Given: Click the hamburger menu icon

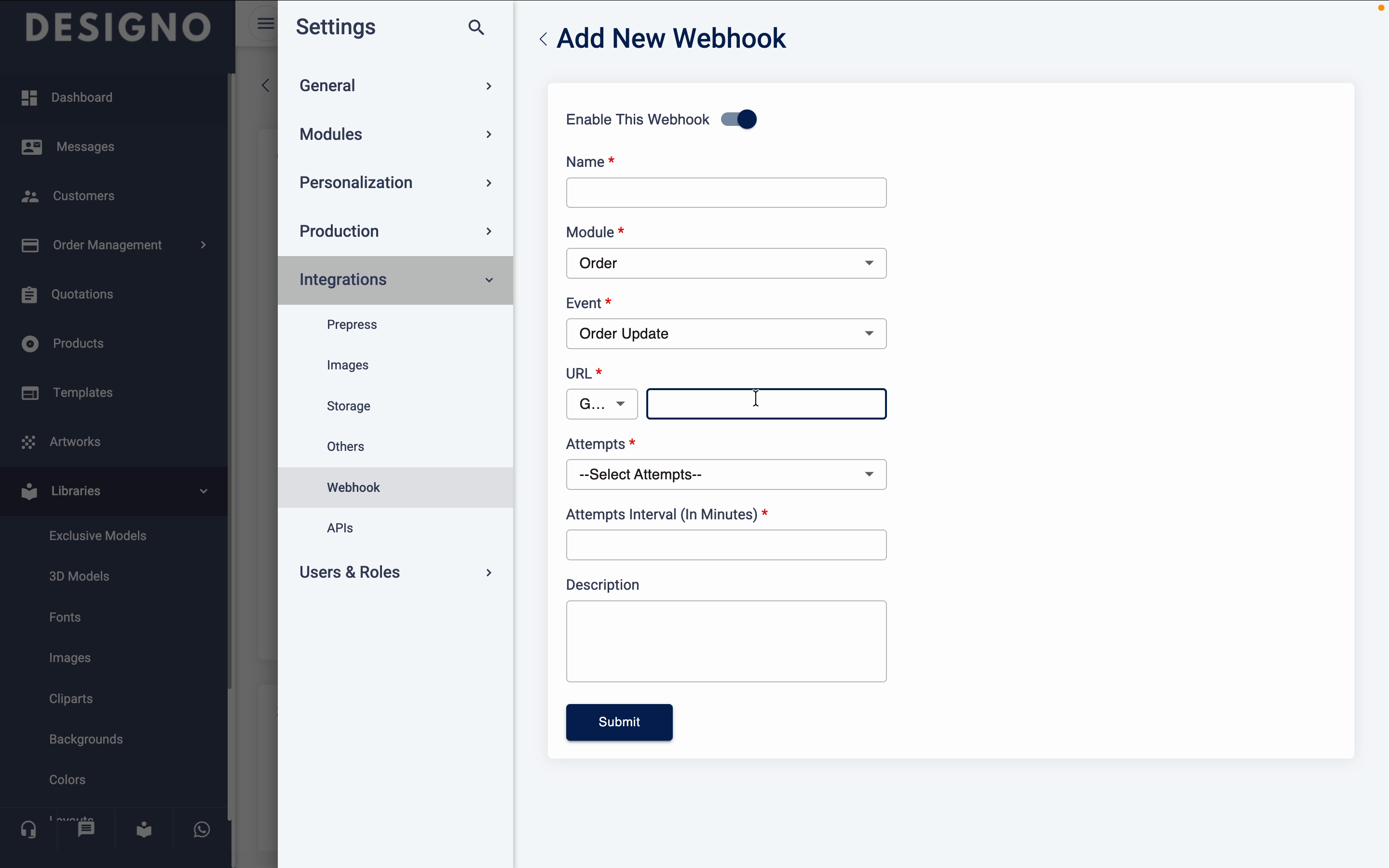Looking at the screenshot, I should (265, 24).
